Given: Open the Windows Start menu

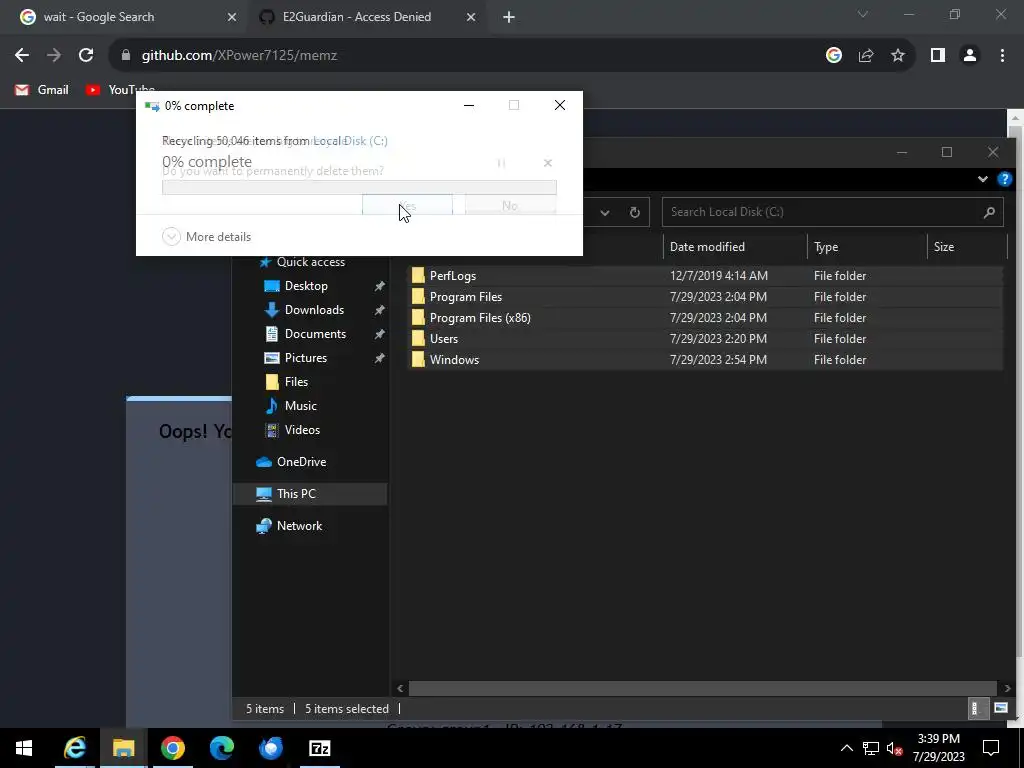Looking at the screenshot, I should click(24, 748).
